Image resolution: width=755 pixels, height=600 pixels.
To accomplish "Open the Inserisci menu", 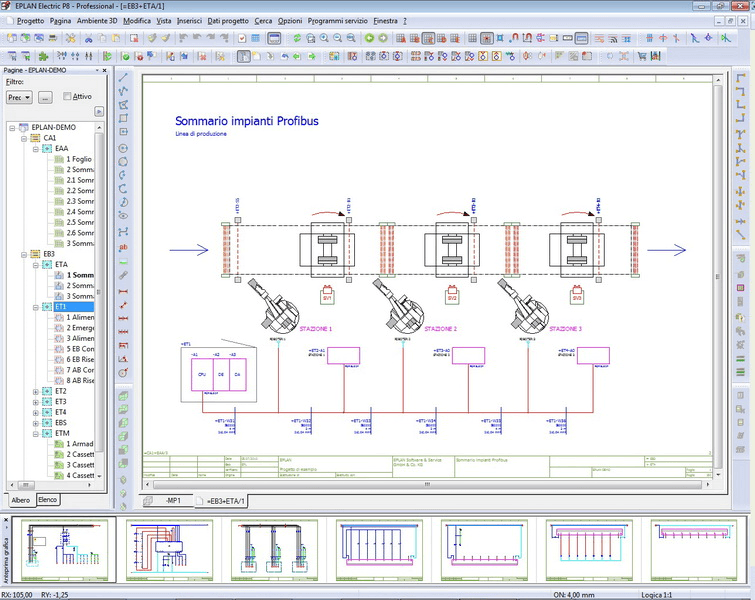I will pyautogui.click(x=189, y=21).
